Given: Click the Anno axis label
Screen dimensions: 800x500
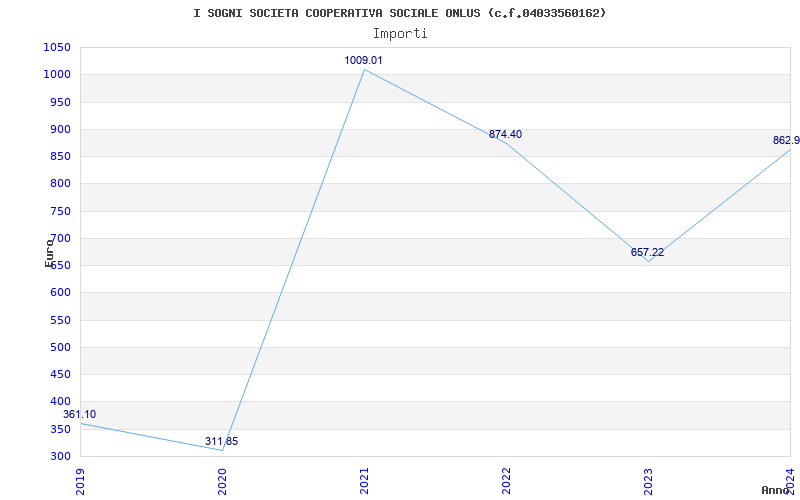Looking at the screenshot, I should pyautogui.click(x=776, y=490).
